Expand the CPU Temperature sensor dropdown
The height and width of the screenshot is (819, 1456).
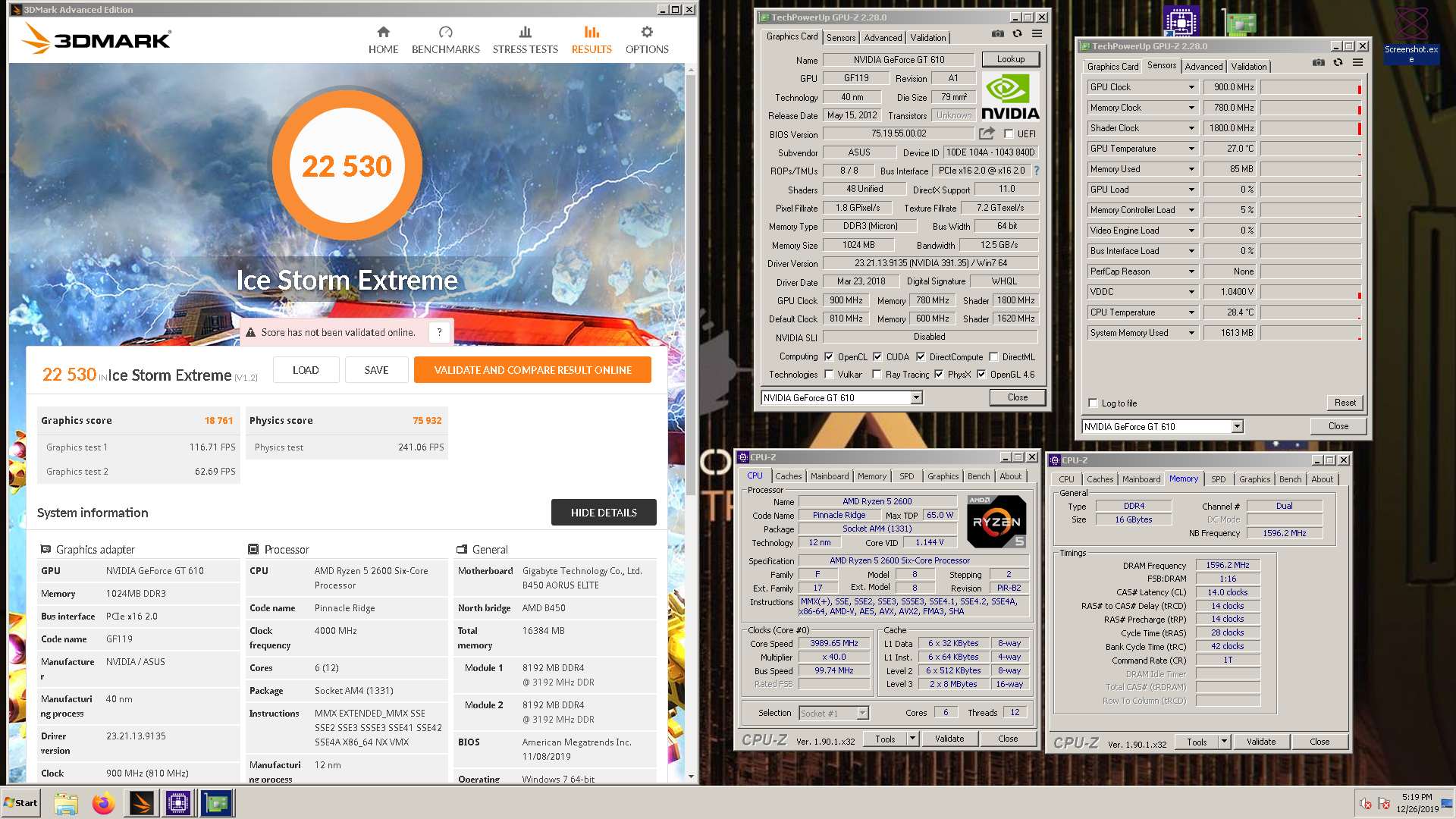(1191, 312)
